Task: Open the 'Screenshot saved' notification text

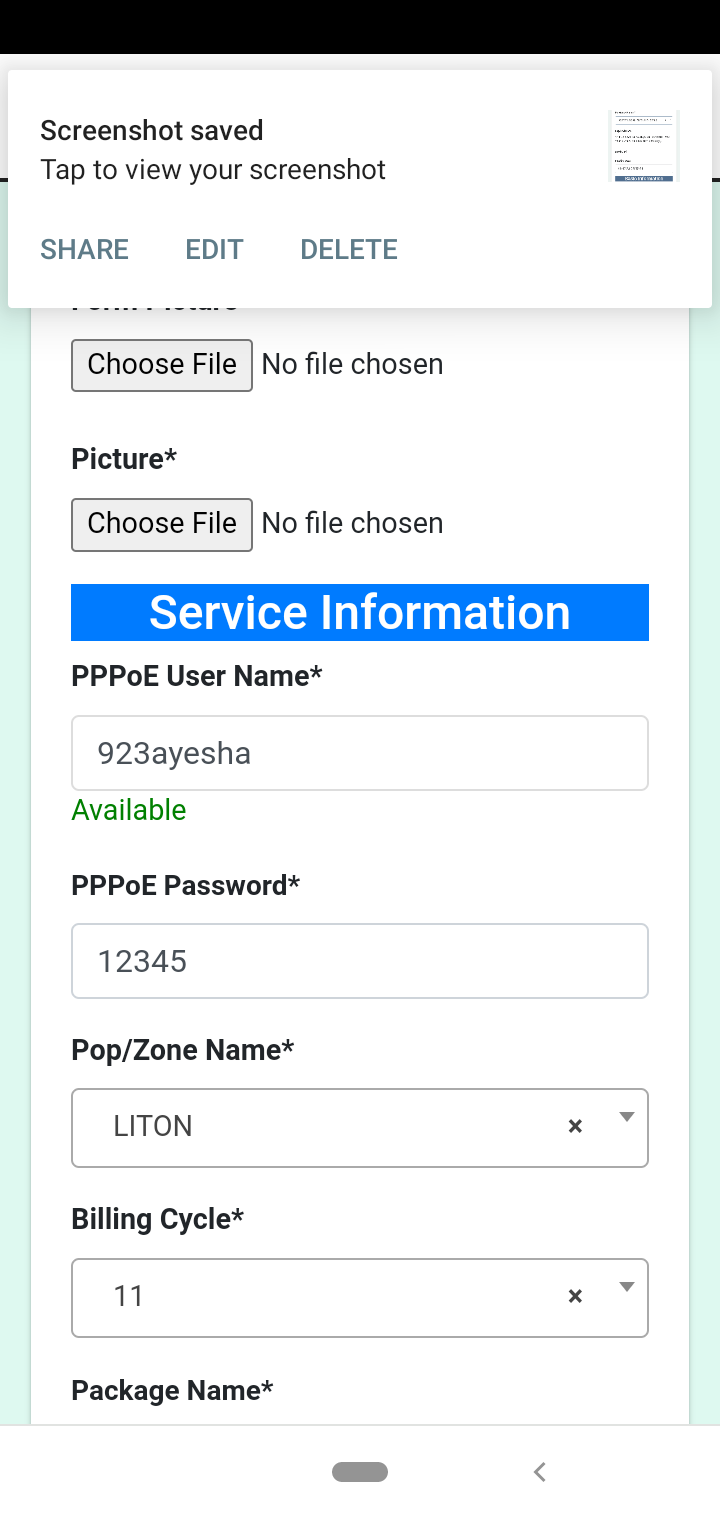Action: click(151, 131)
